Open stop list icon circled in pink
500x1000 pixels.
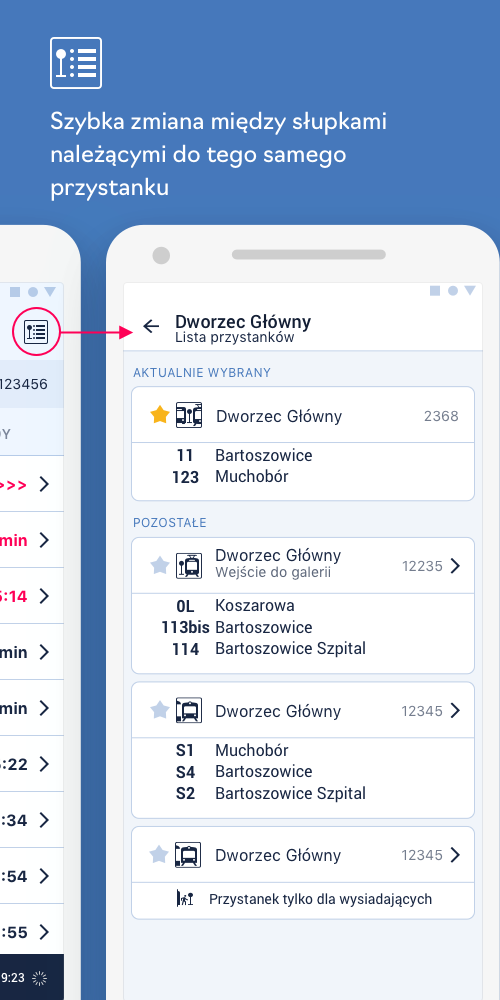36,332
